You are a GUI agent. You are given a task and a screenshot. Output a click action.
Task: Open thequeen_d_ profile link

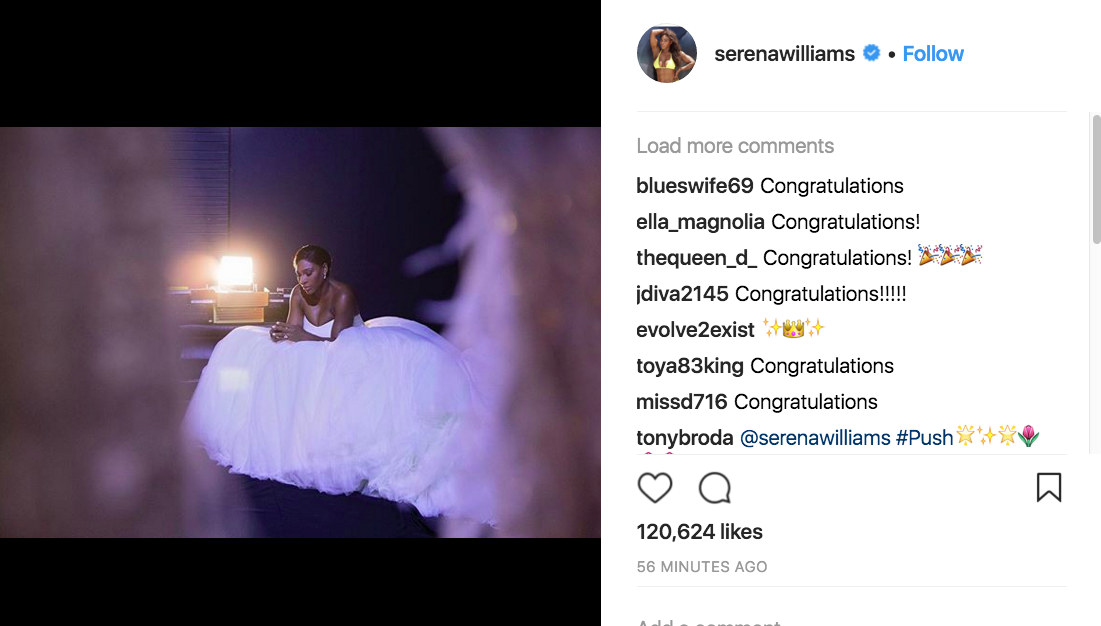[x=696, y=258]
